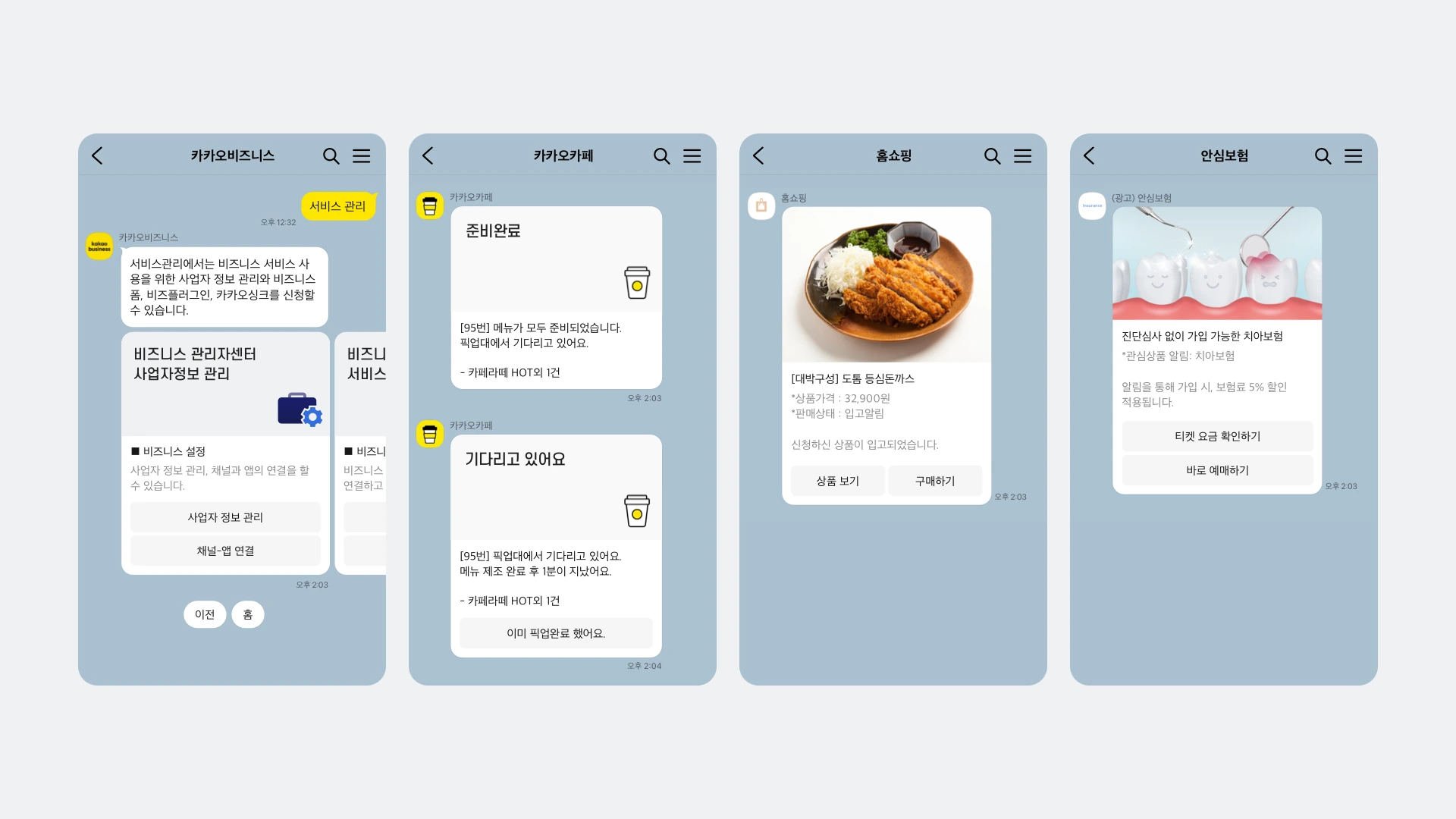
Task: Click the 카카오비즈니스 search icon
Action: tap(331, 155)
